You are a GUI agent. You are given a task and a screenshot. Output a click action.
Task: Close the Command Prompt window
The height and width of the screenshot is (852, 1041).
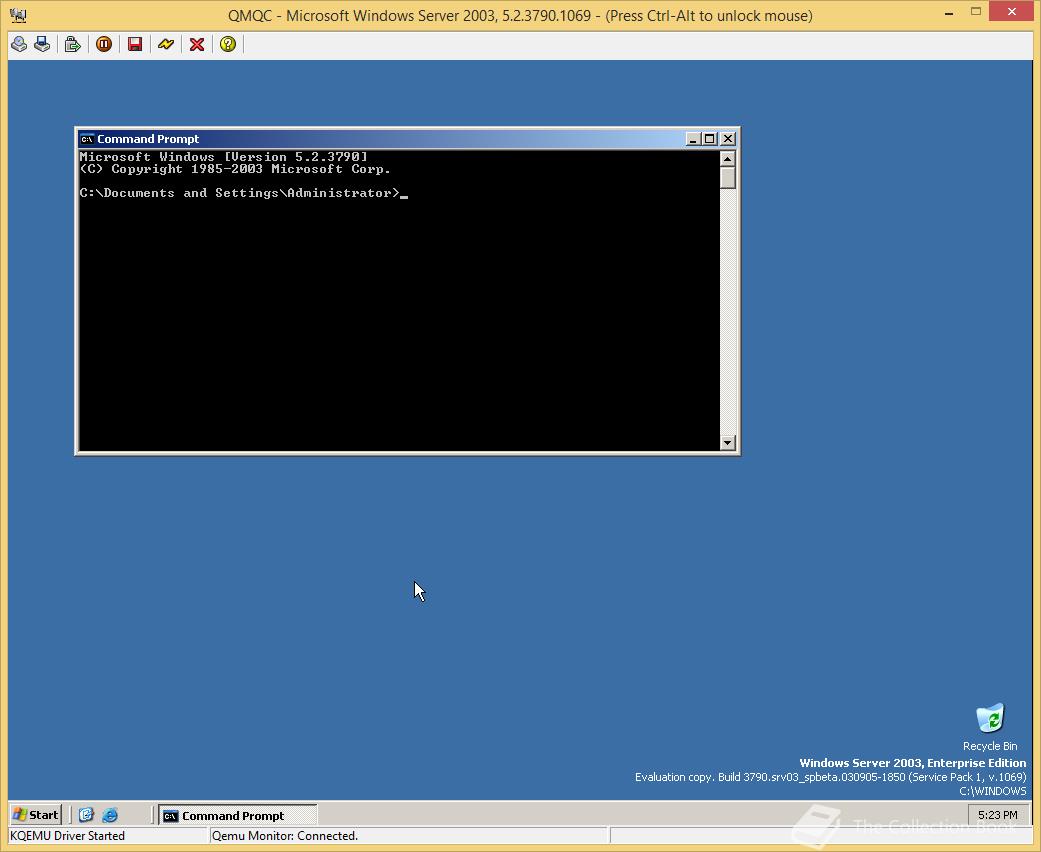pos(728,139)
